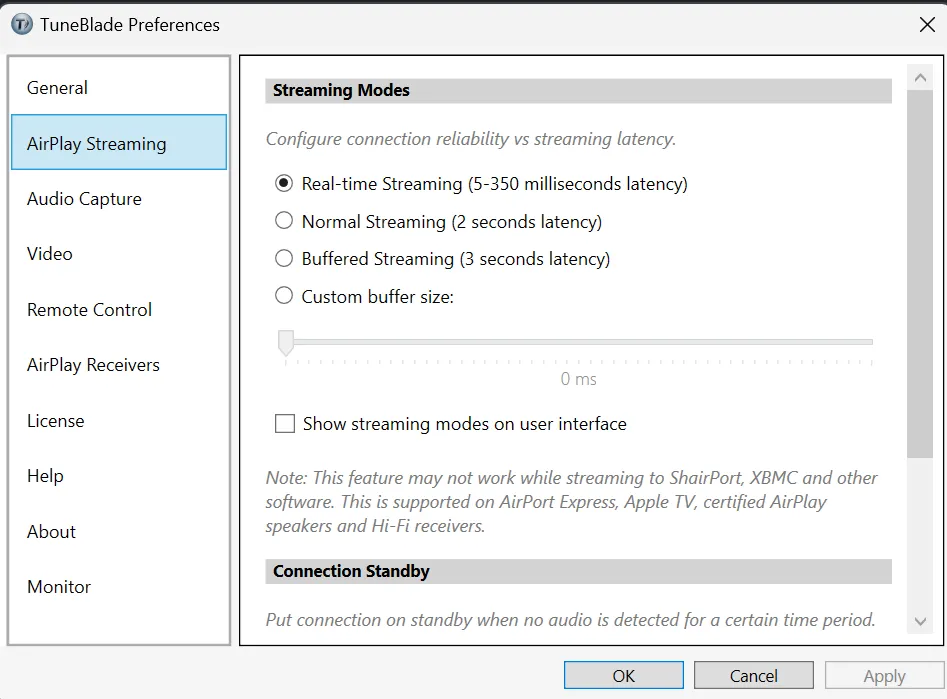
Task: Click the Connection Standby section header
Action: click(579, 572)
